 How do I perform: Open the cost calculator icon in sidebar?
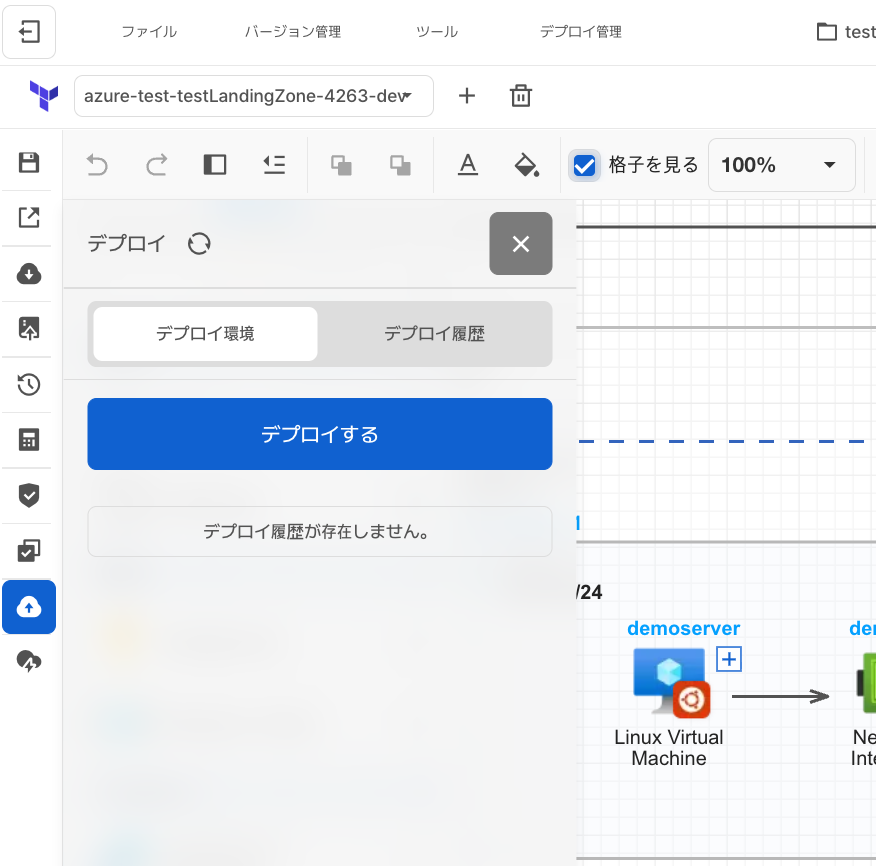(x=29, y=440)
